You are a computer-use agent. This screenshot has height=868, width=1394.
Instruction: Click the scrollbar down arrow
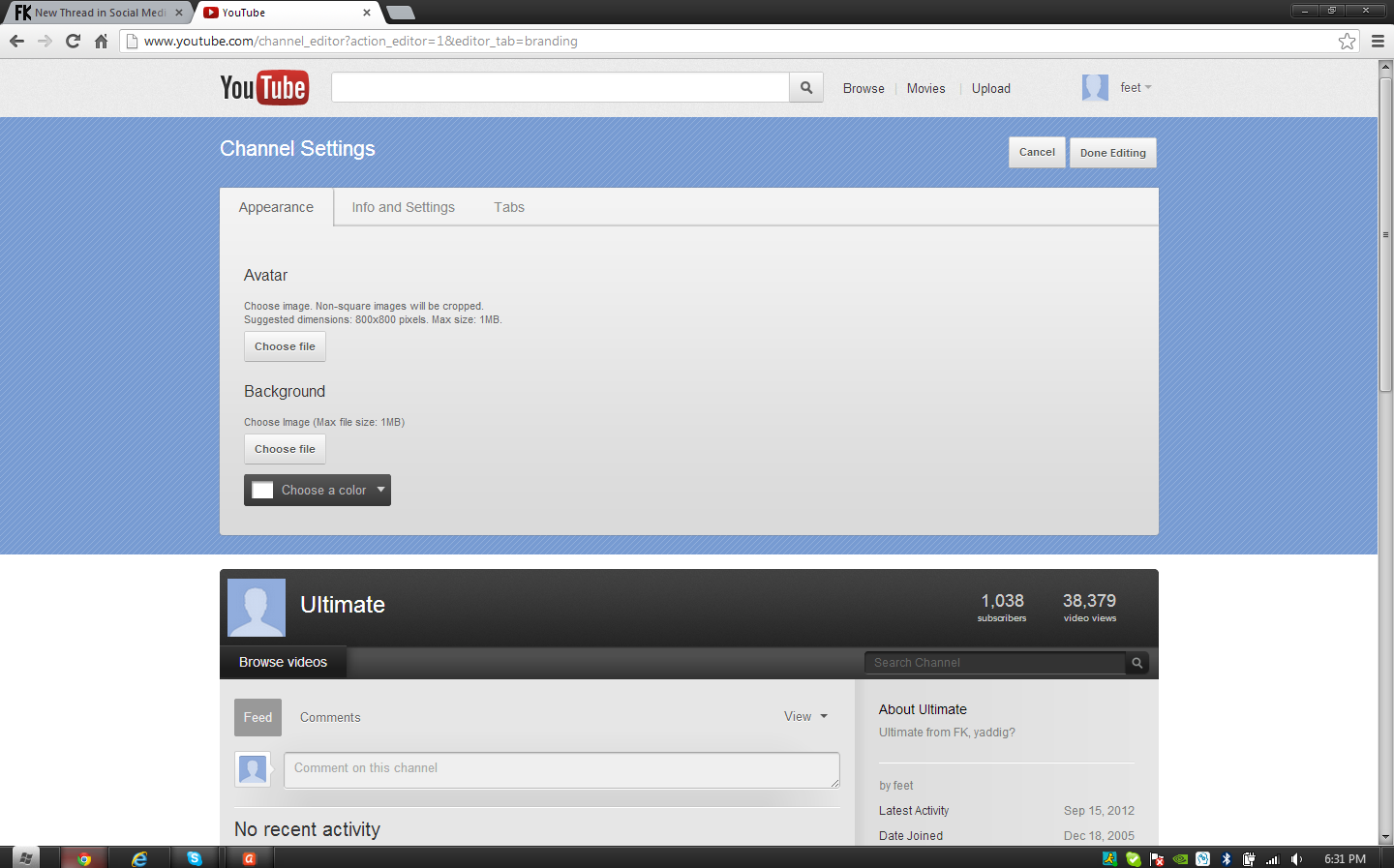(x=1385, y=837)
